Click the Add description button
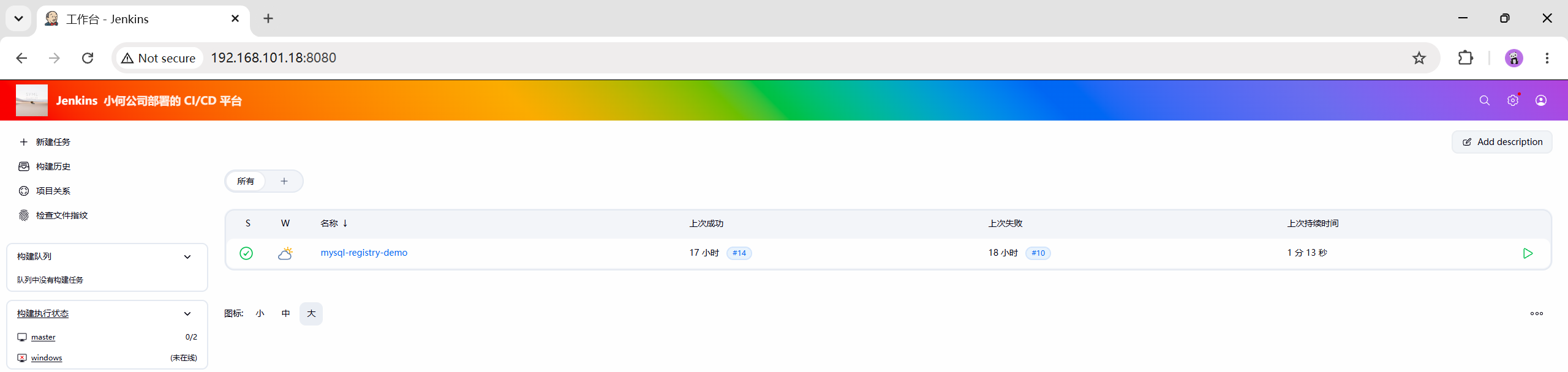 click(x=1502, y=142)
